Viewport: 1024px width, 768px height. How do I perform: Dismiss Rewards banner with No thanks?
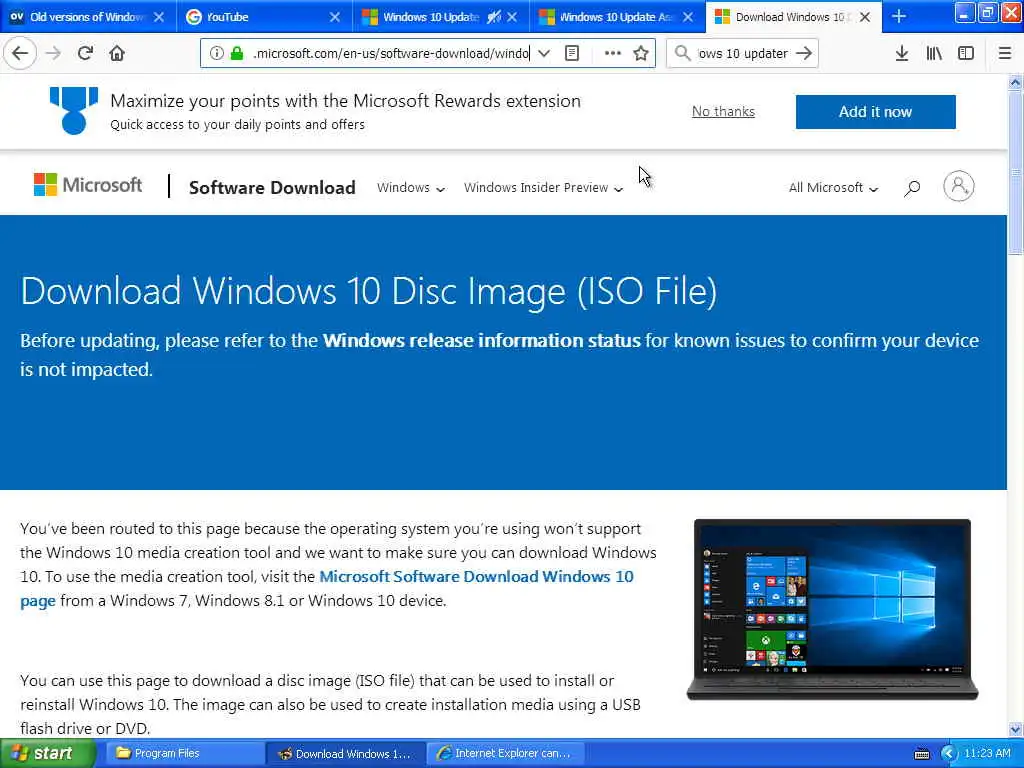723,112
